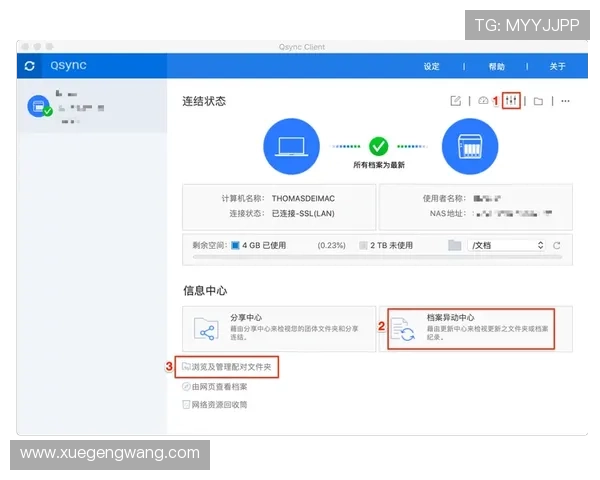Open the more options ellipsis icon
The height and width of the screenshot is (480, 600).
(x=565, y=101)
